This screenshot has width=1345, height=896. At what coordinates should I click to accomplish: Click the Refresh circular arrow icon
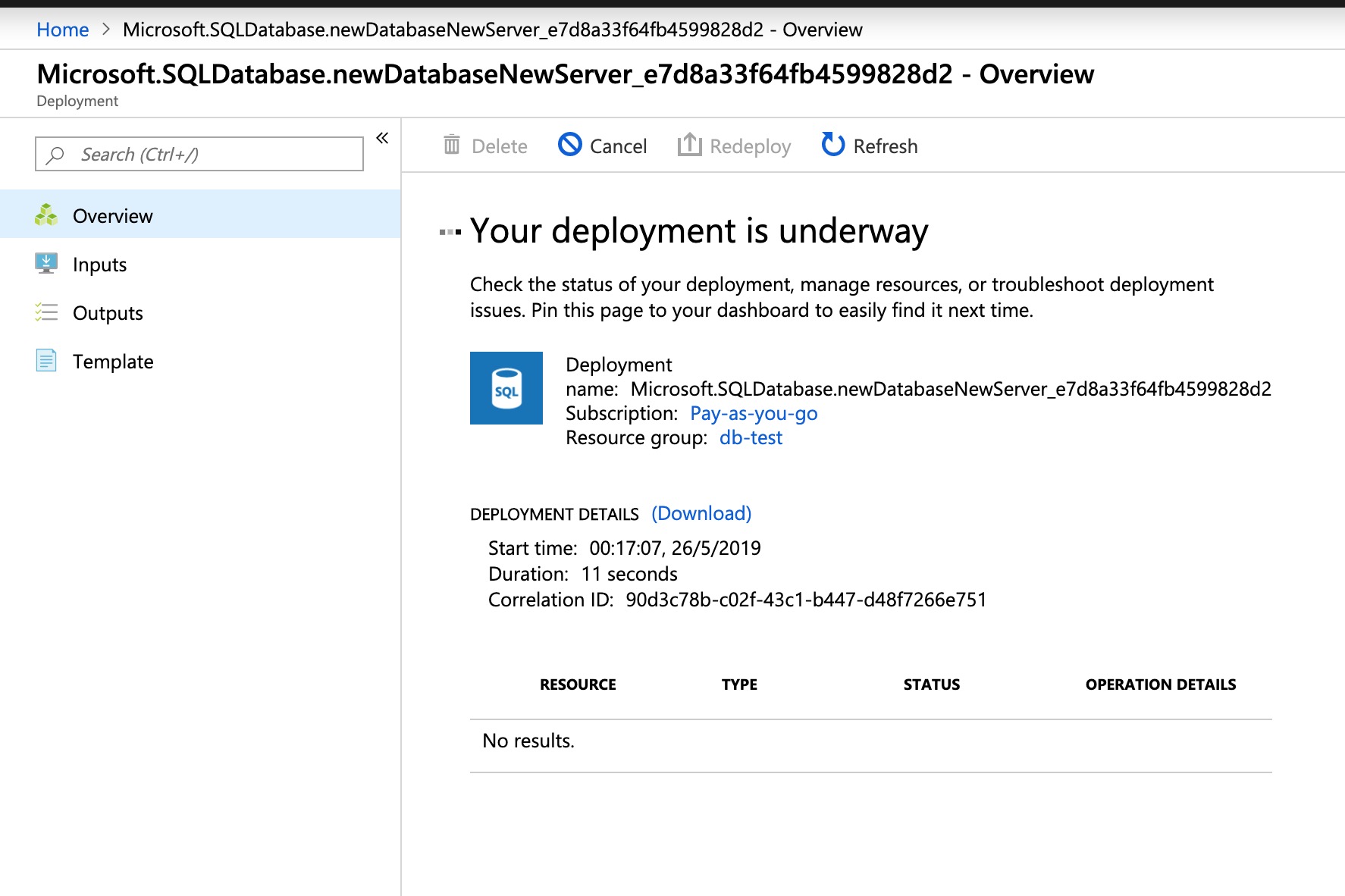tap(832, 144)
